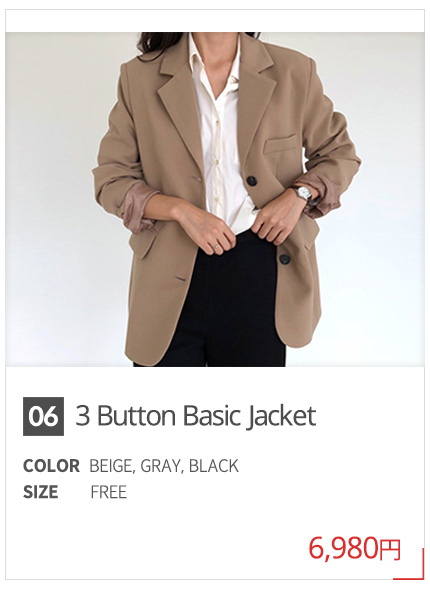Select the GRAY color option
Viewport: 430px width, 600px height.
pos(161,466)
